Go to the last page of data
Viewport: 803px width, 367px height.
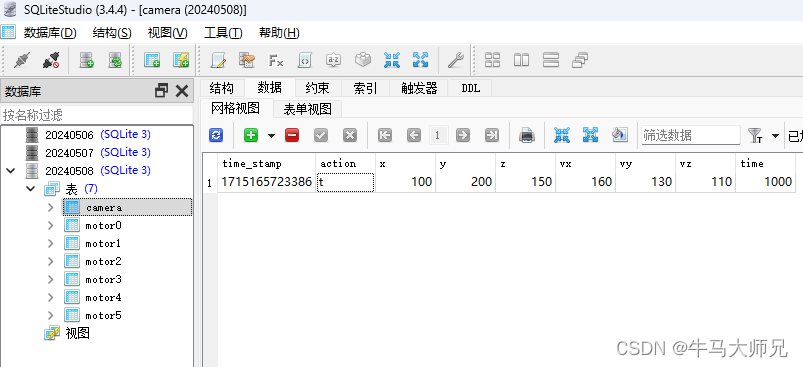(492, 135)
